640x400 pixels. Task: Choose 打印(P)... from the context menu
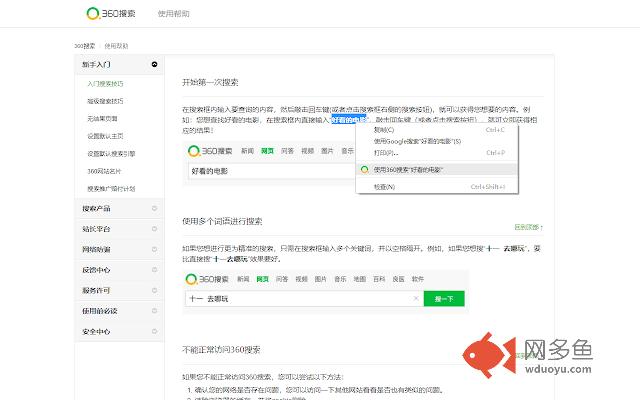tap(437, 153)
